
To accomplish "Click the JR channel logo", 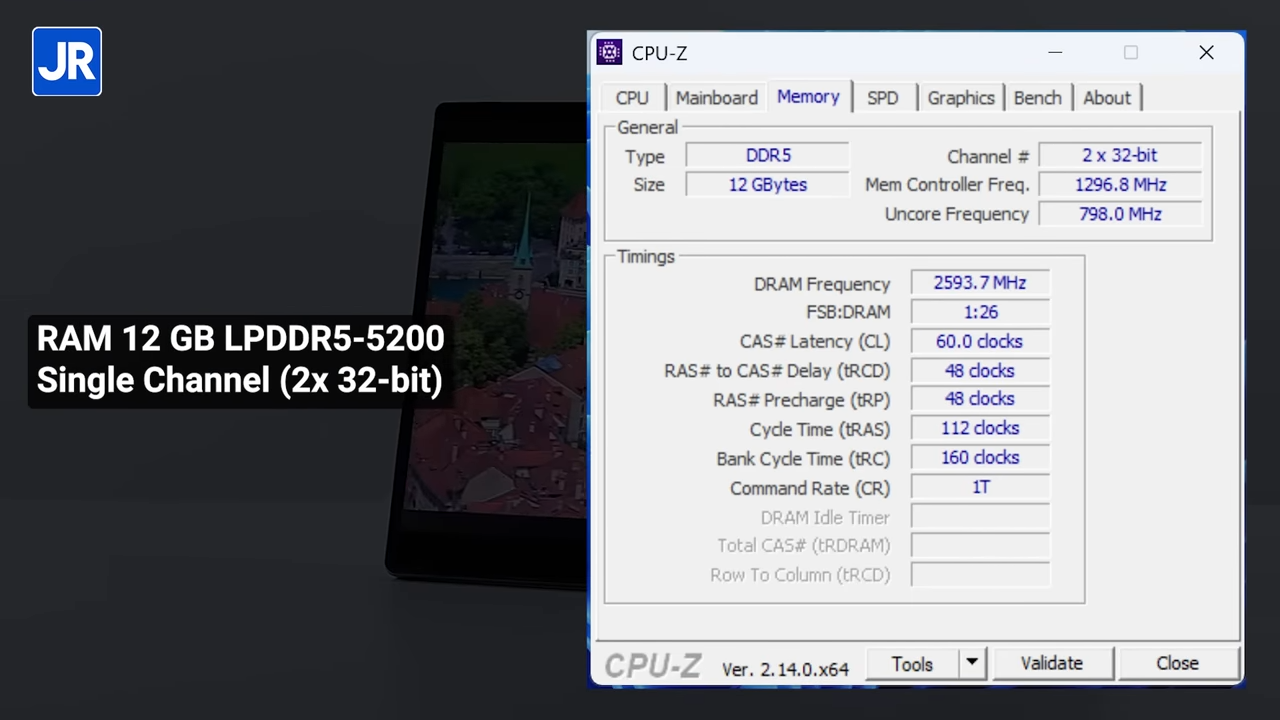I will click(x=67, y=62).
